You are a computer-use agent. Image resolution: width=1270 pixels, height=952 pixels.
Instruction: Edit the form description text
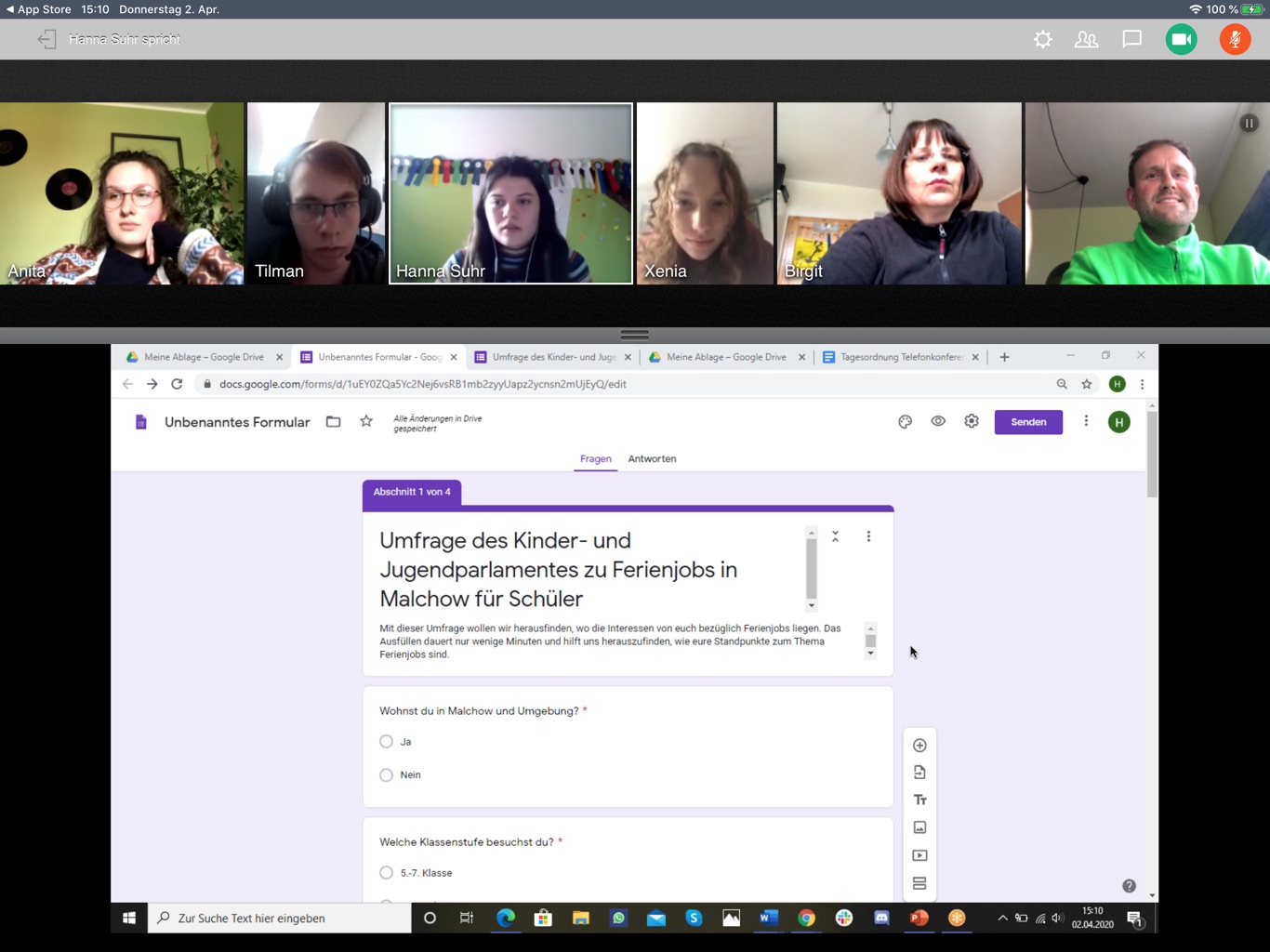pos(614,641)
